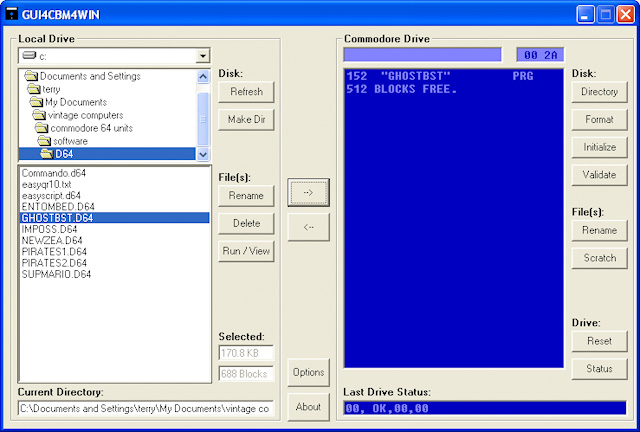640x432 pixels.
Task: Click the transfer-to-Commodore arrow button
Action: click(x=309, y=192)
